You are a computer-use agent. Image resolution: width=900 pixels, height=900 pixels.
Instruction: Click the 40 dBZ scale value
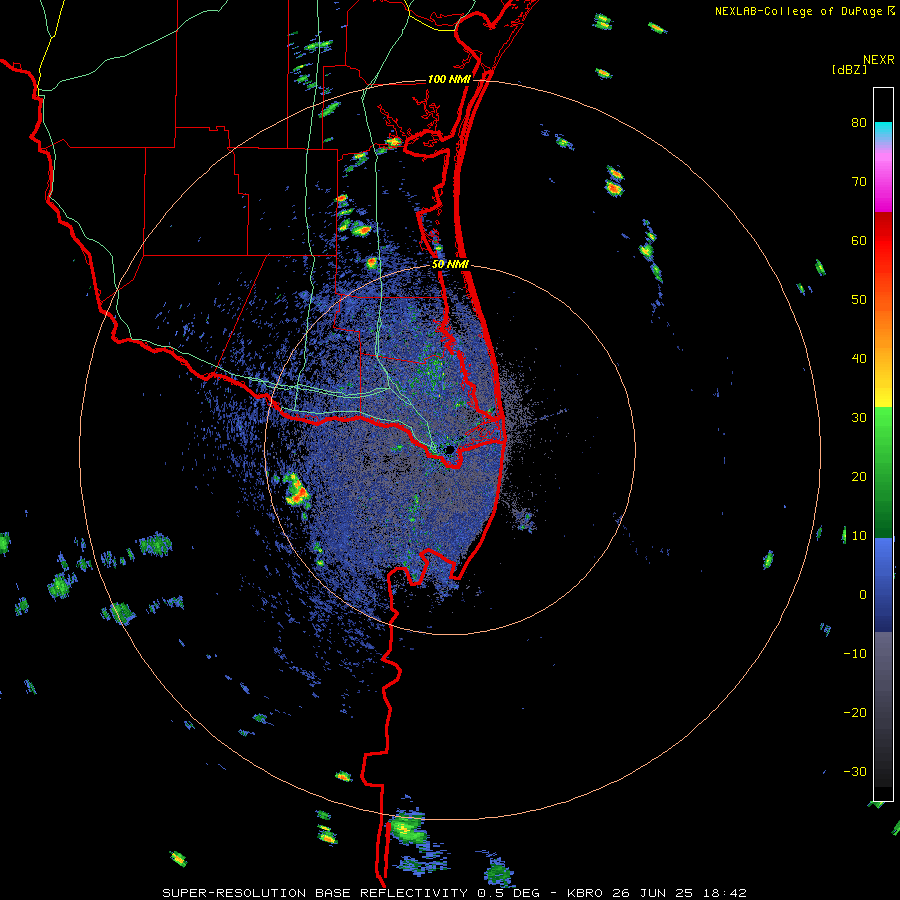(859, 359)
